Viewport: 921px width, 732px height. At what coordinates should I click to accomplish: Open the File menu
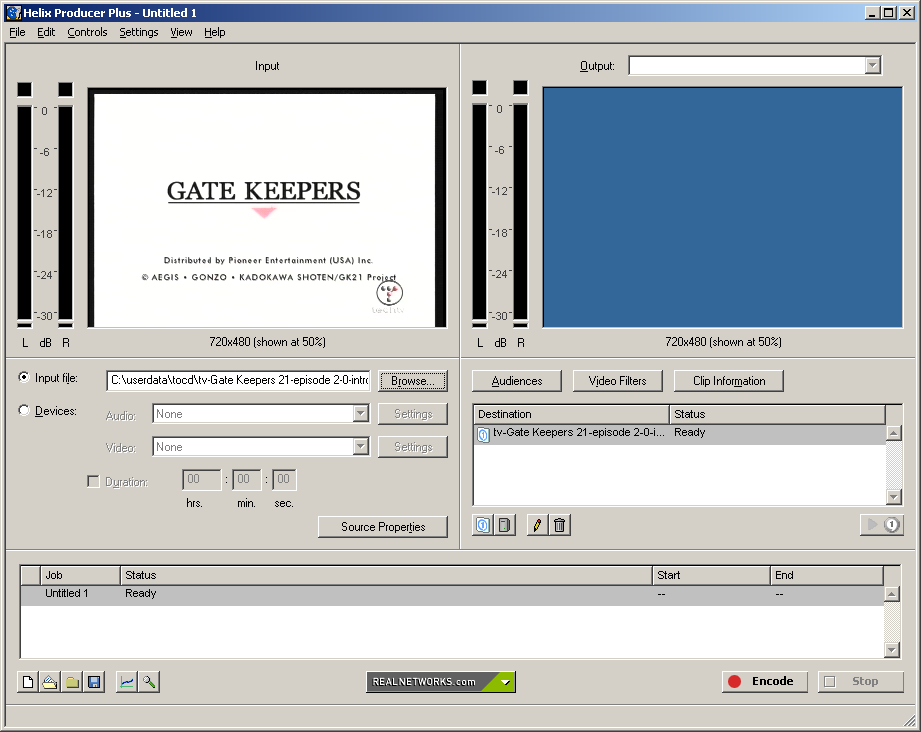(17, 32)
